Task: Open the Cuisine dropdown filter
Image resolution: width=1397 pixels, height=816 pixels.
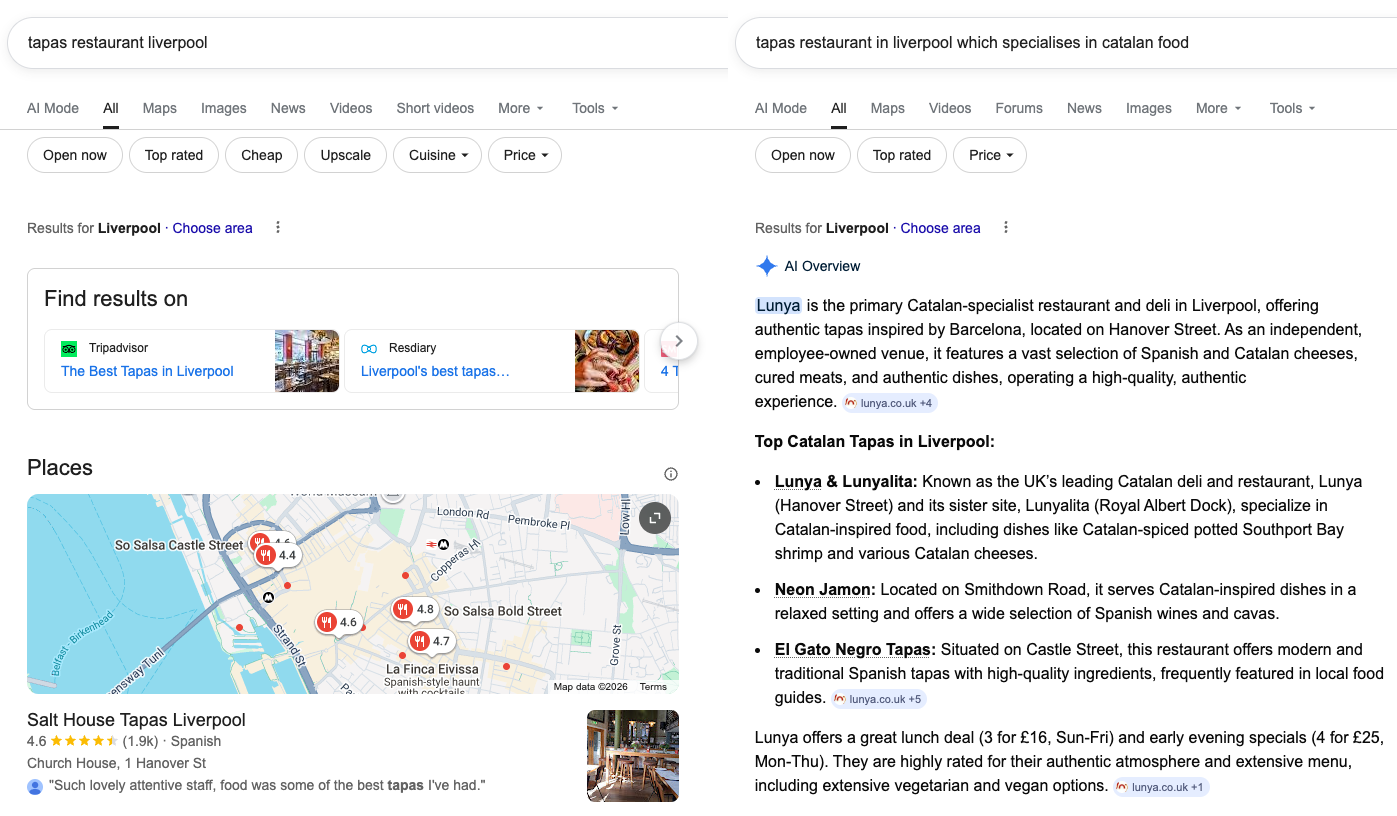Action: pos(437,155)
